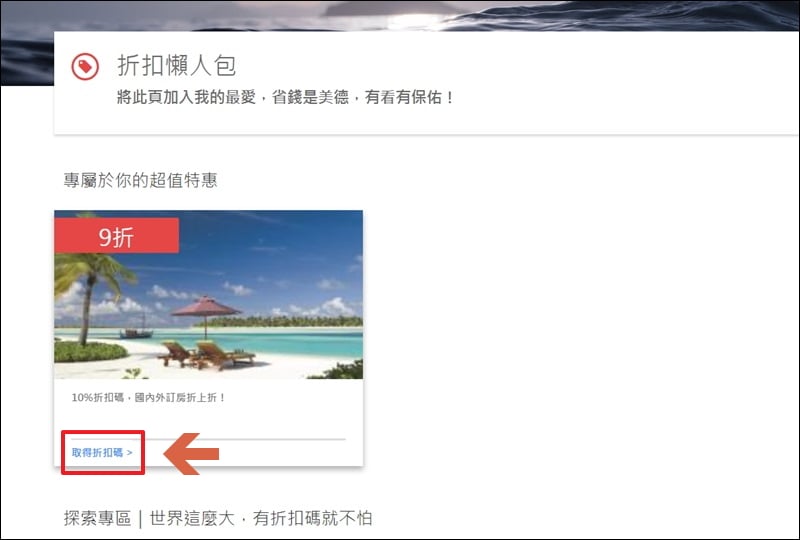
Task: Click the red discount tag icon
Action: (85, 66)
